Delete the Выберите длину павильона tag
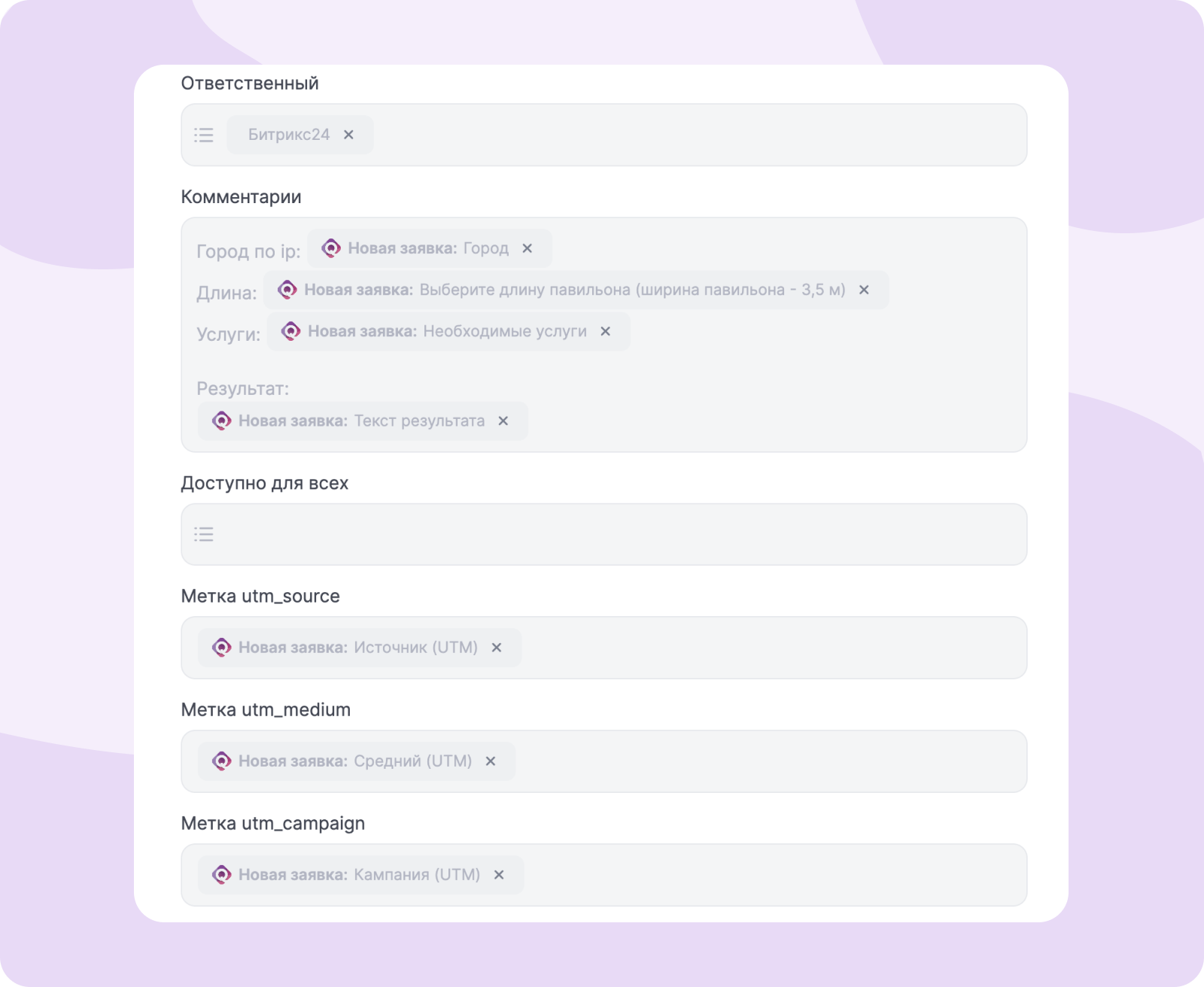The height and width of the screenshot is (987, 1204). pos(864,290)
